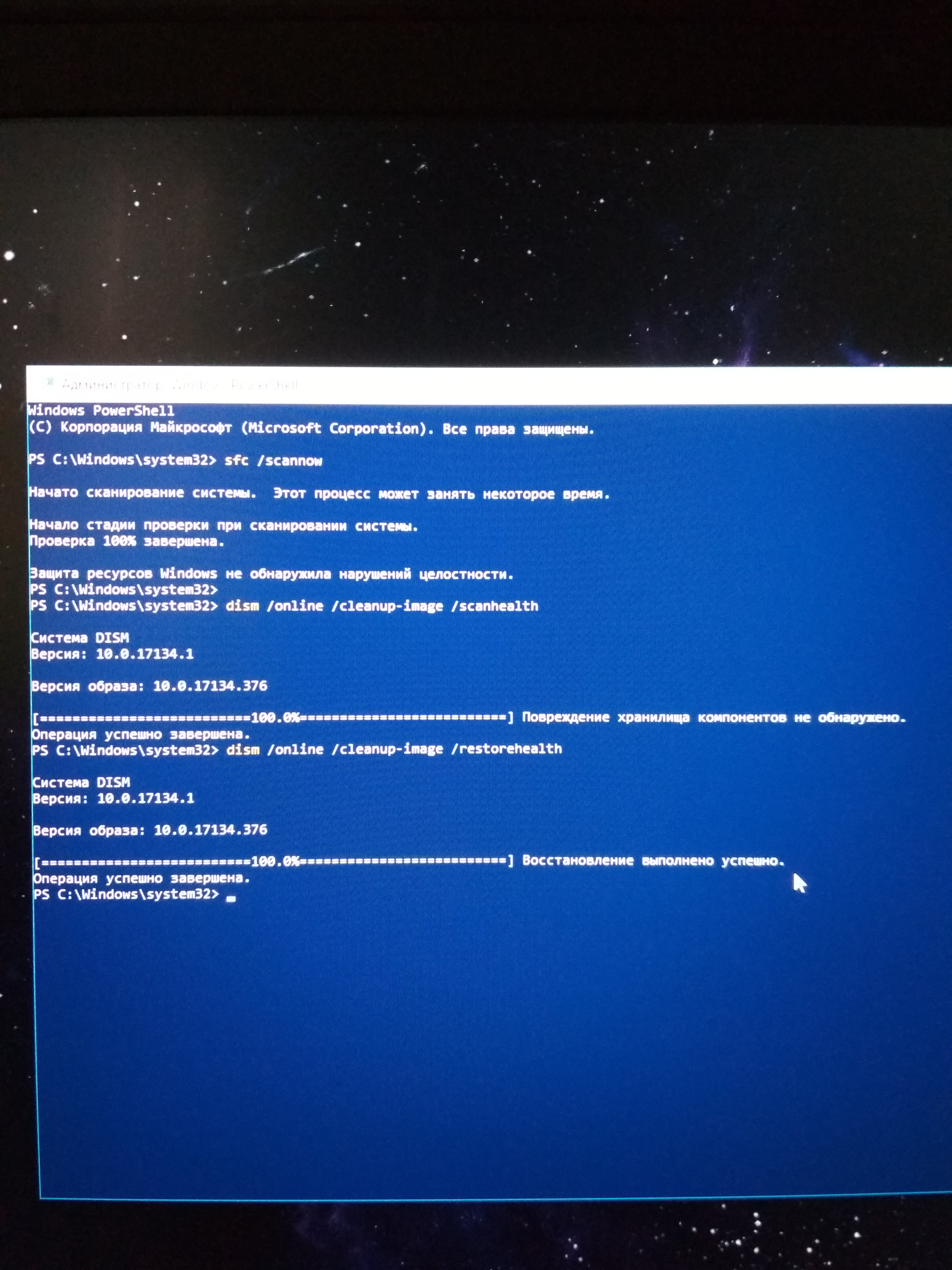This screenshot has width=952, height=1270.
Task: Click the first 100.0% DISM progress bar
Action: click(273, 718)
